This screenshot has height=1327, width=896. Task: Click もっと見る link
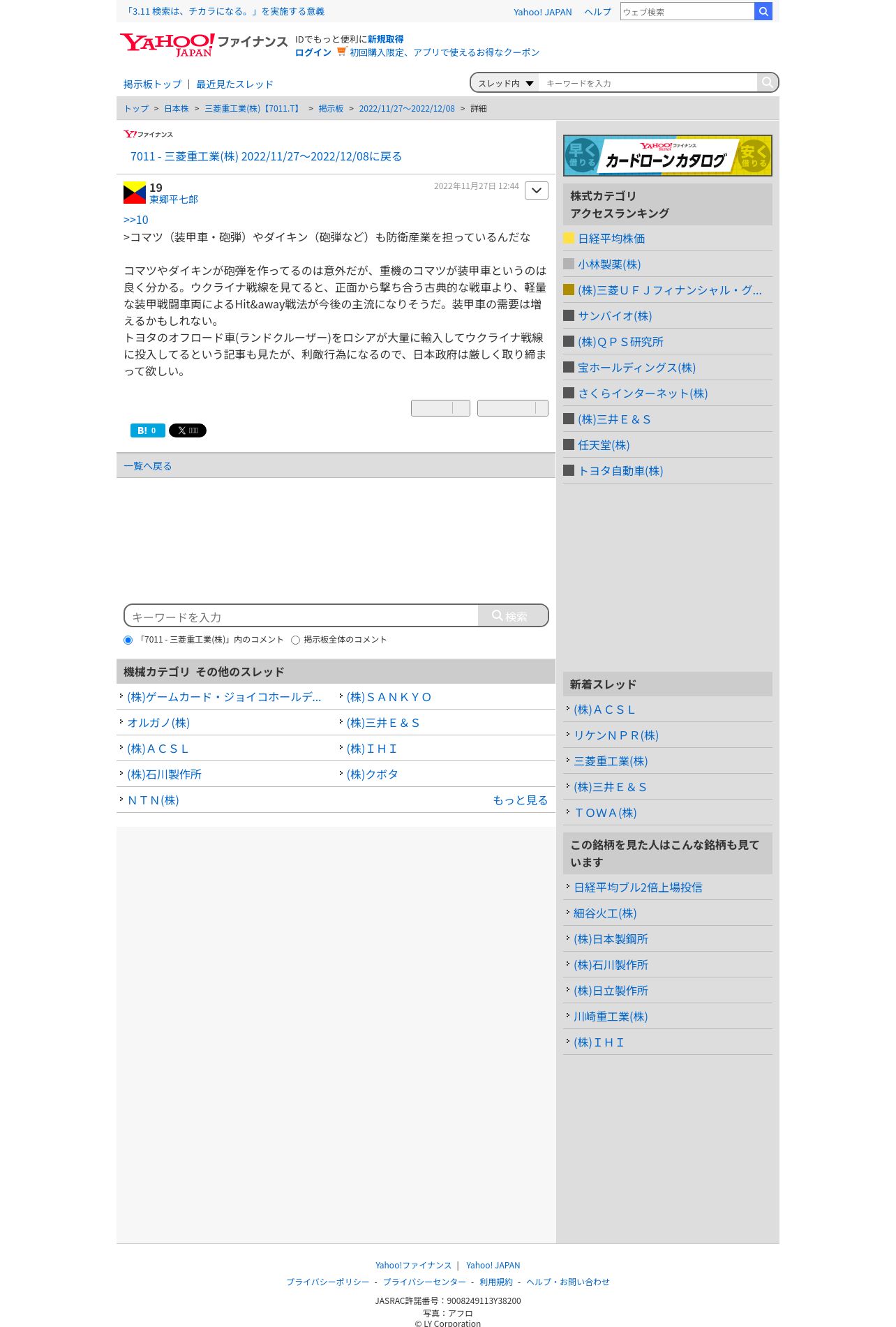tap(520, 800)
